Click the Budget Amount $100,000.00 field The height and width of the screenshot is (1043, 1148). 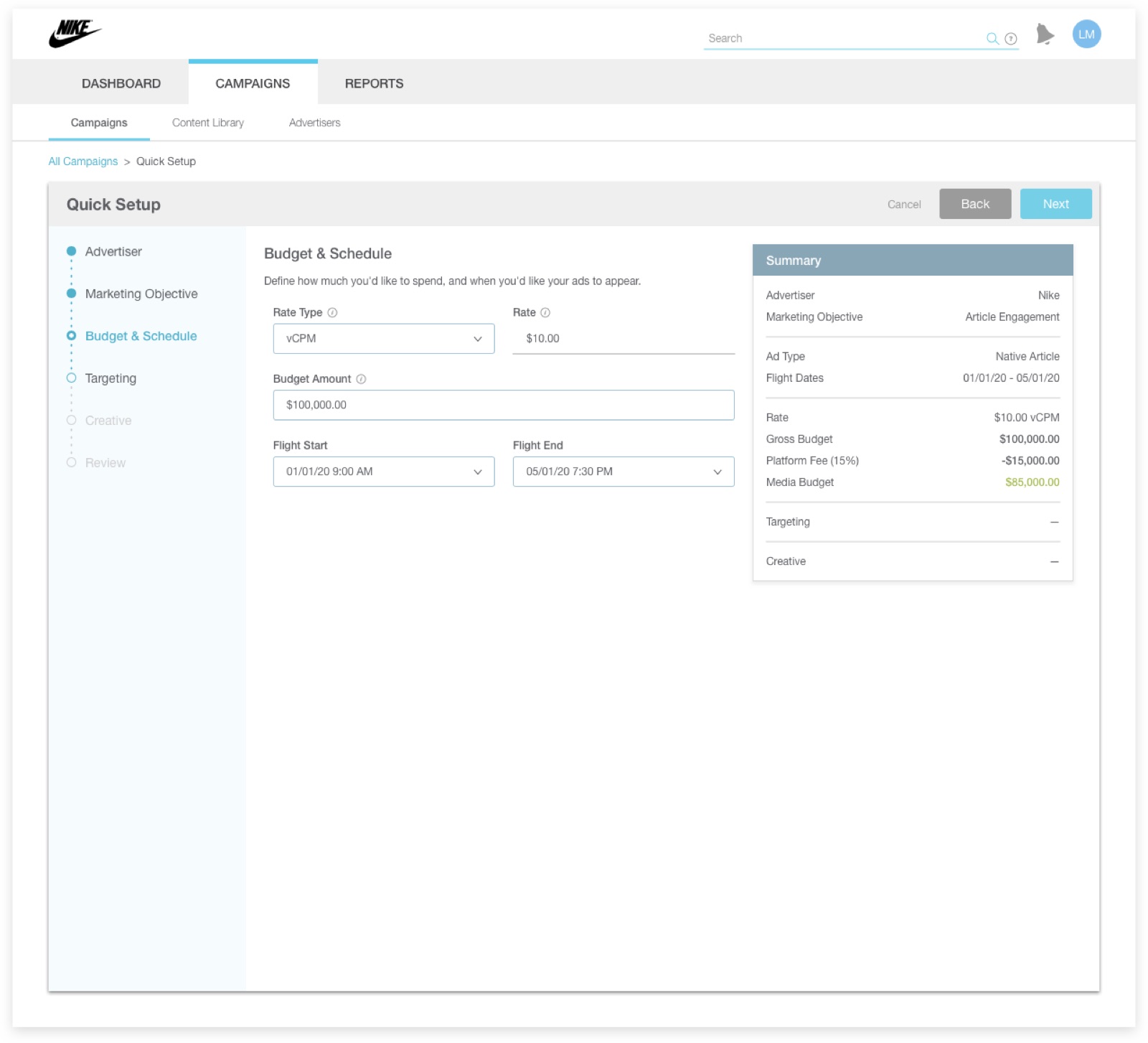[503, 405]
